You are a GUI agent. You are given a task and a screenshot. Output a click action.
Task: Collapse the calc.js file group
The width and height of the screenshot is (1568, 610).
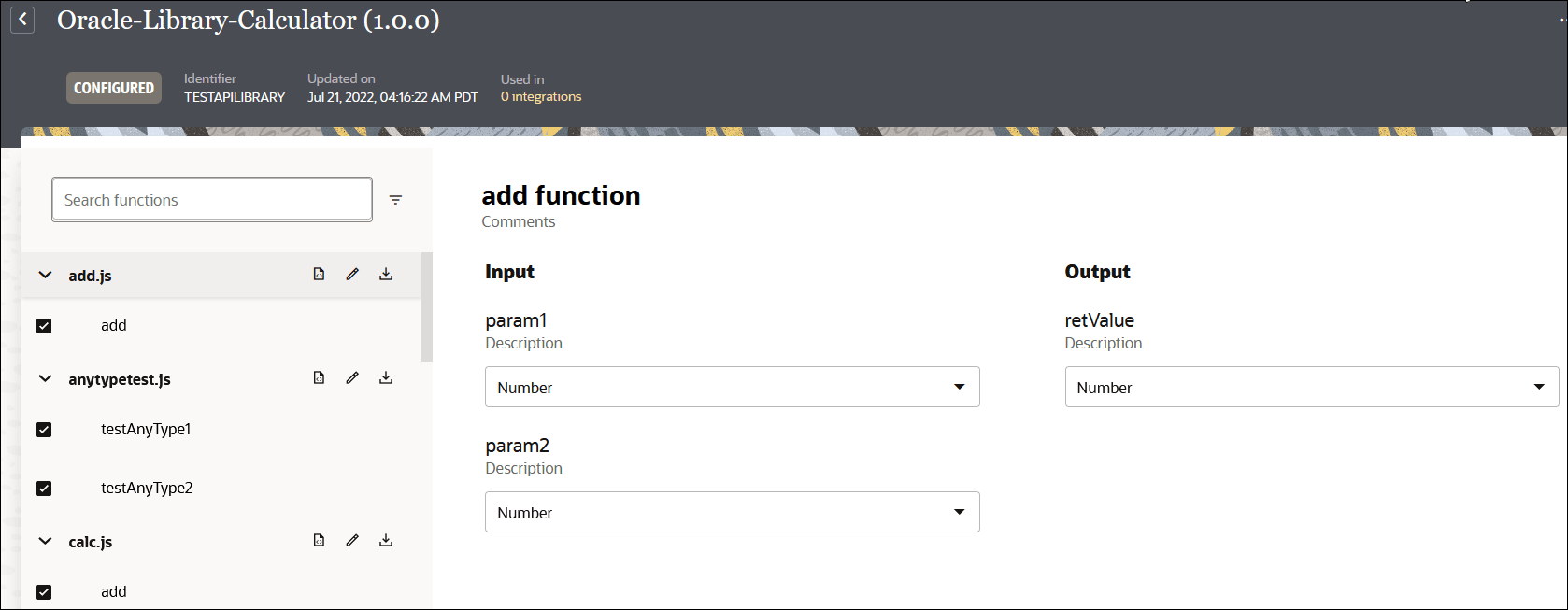point(45,542)
